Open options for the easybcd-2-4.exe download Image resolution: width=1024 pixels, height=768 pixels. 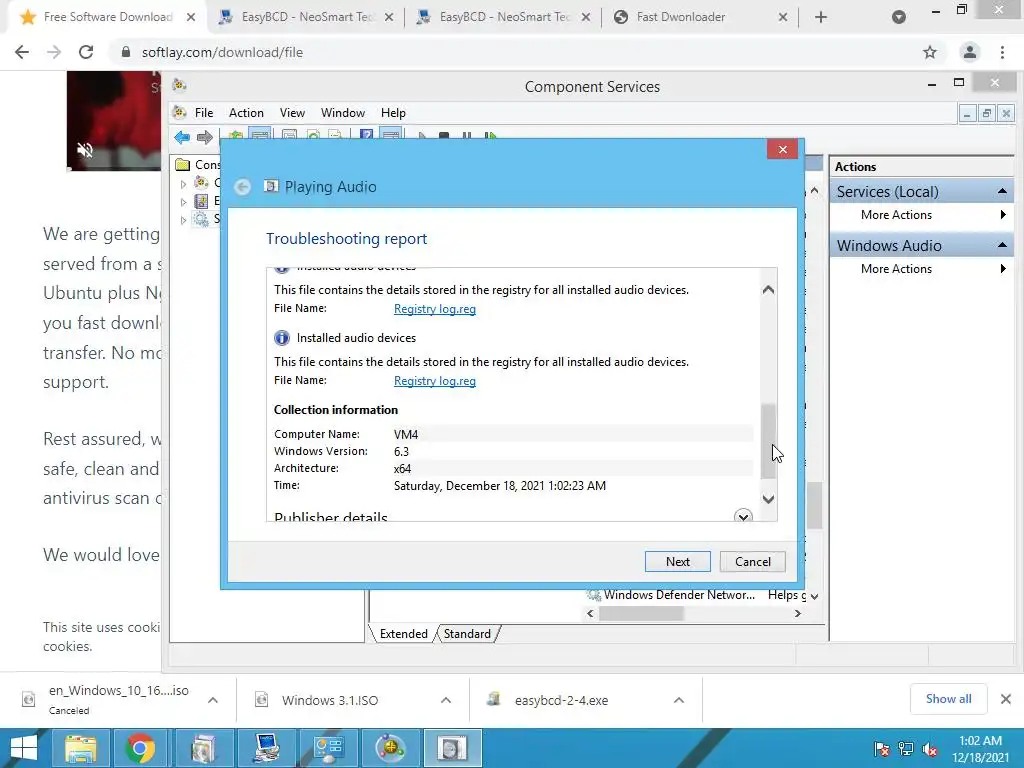tap(679, 700)
